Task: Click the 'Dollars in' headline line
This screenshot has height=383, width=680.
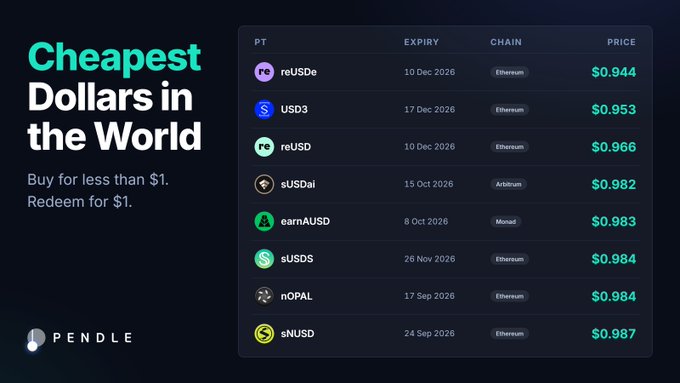Action: (110, 97)
